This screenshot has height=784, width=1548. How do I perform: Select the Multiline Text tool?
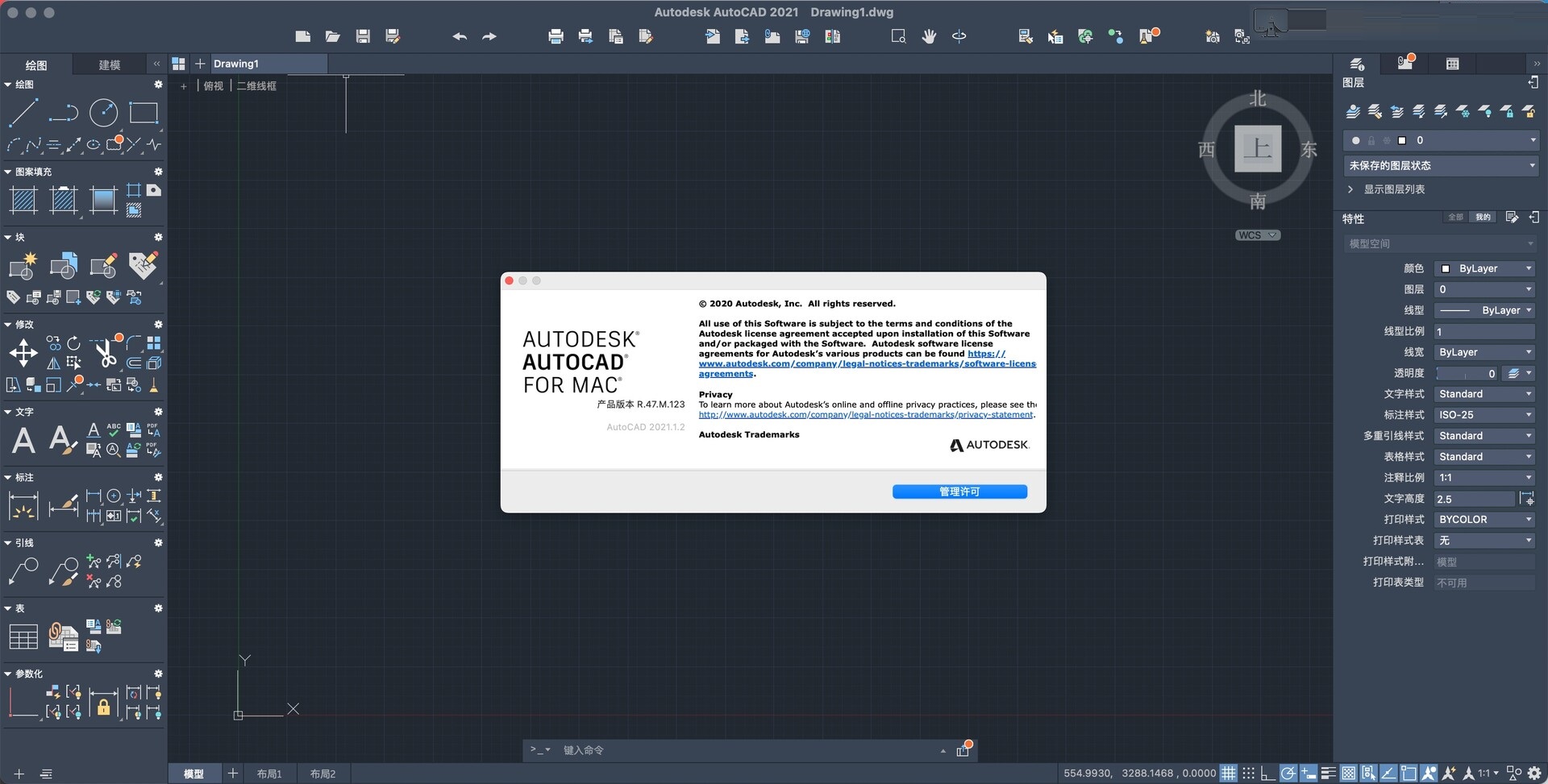coord(24,440)
